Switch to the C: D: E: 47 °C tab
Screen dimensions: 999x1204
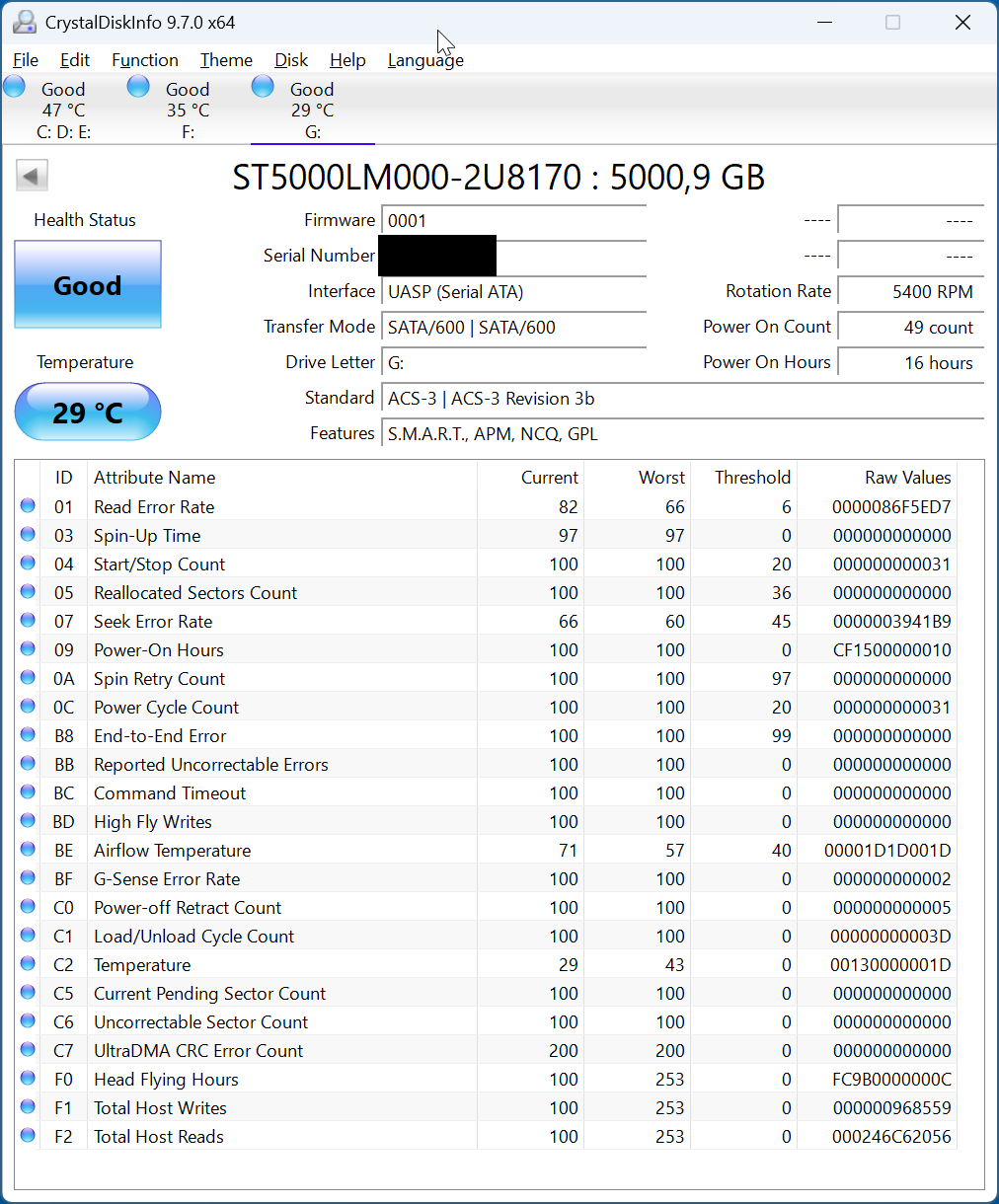point(63,110)
